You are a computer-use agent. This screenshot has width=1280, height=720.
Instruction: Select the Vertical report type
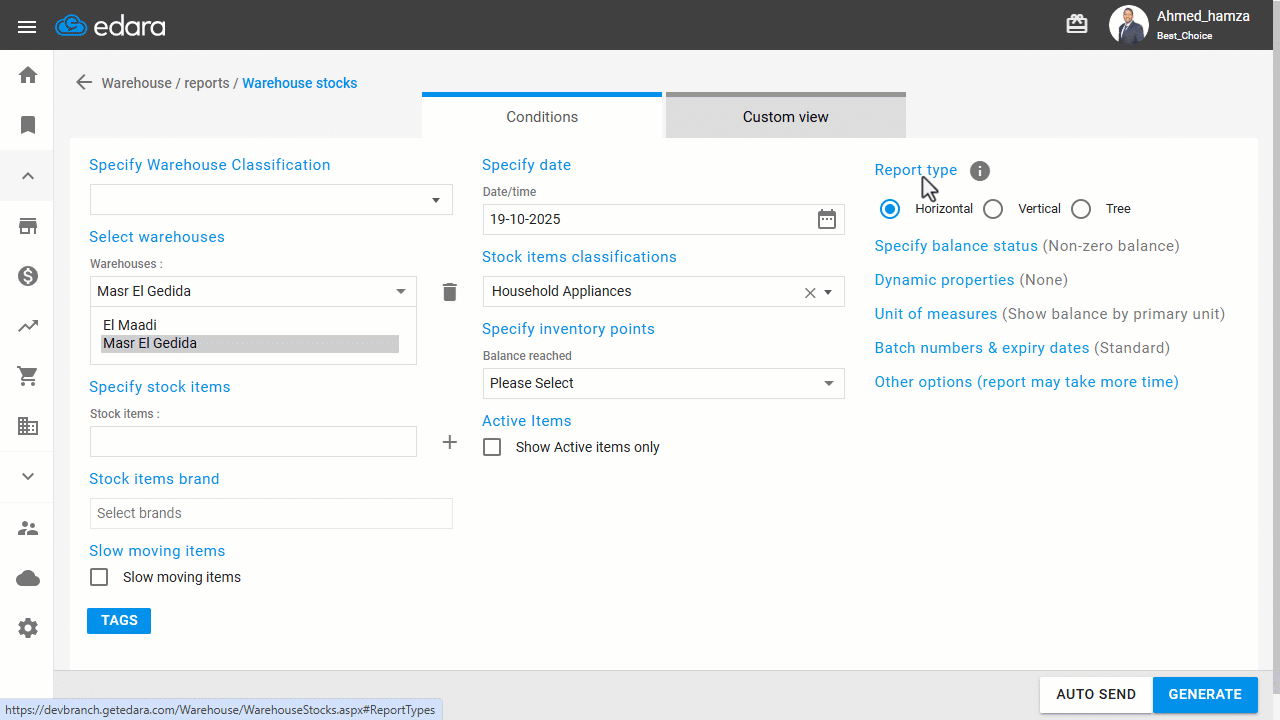(x=993, y=209)
